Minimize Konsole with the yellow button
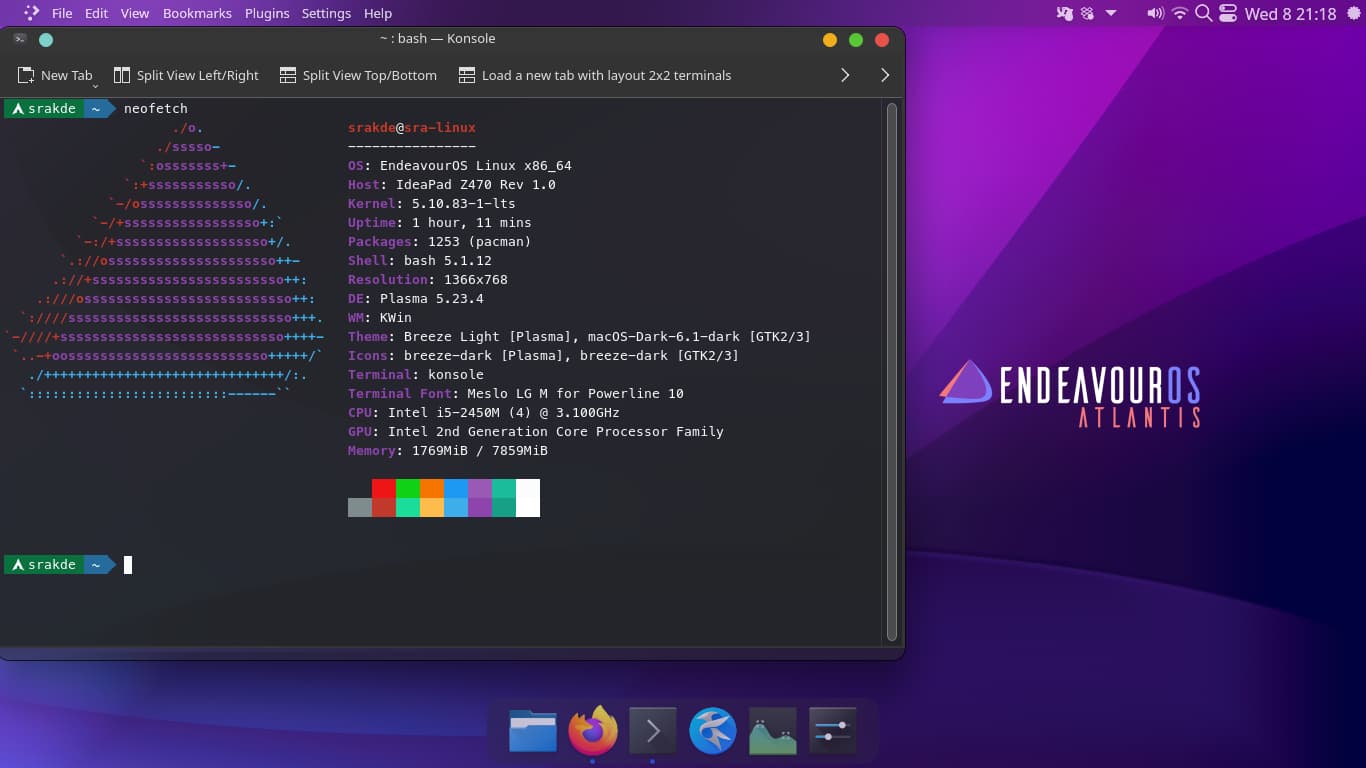This screenshot has height=768, width=1366. point(829,40)
